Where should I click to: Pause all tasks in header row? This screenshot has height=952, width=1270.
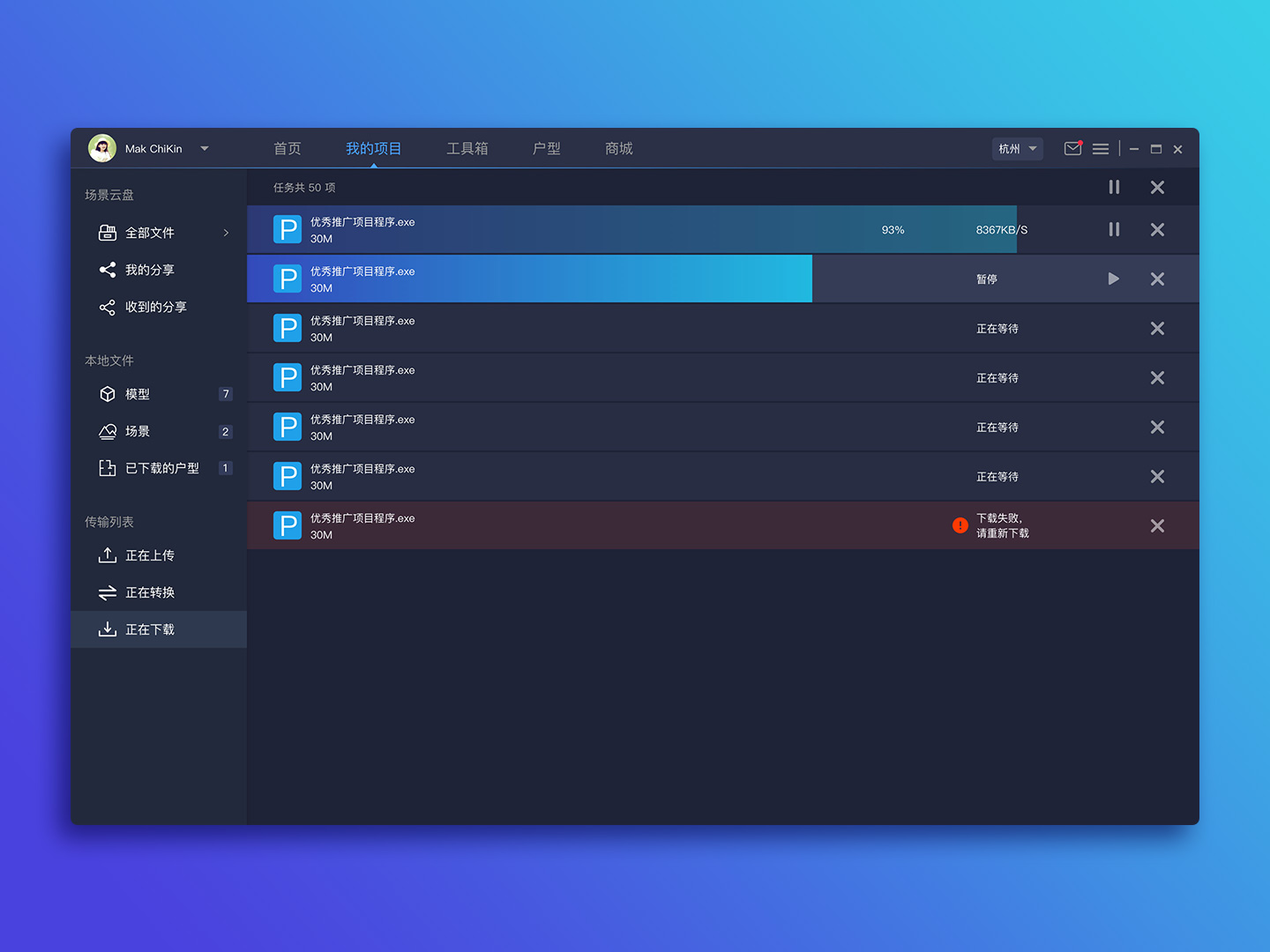[x=1114, y=187]
